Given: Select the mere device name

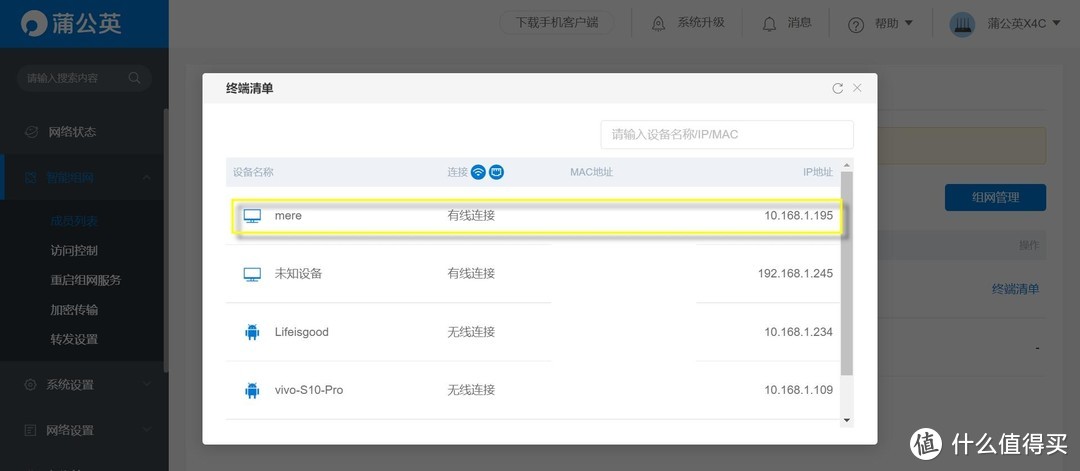Looking at the screenshot, I should (x=289, y=216).
